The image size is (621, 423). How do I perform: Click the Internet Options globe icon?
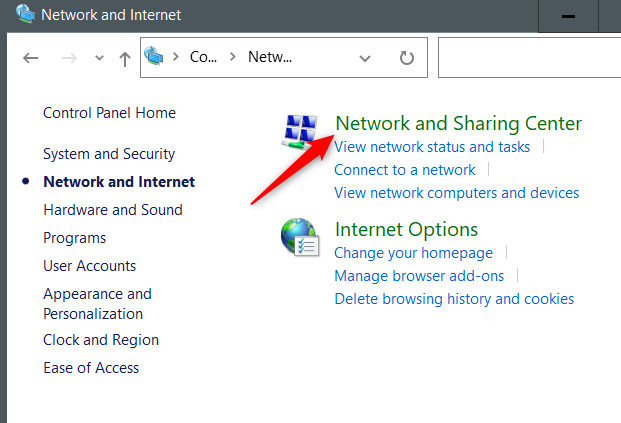point(299,238)
